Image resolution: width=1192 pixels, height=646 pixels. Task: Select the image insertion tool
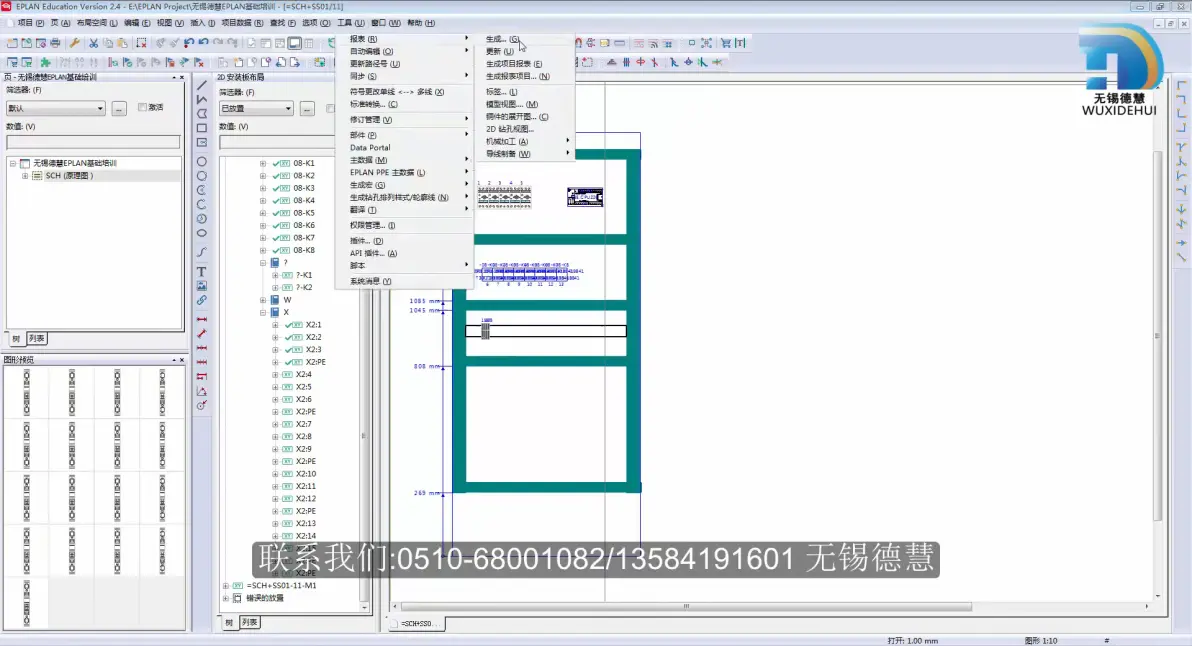201,286
